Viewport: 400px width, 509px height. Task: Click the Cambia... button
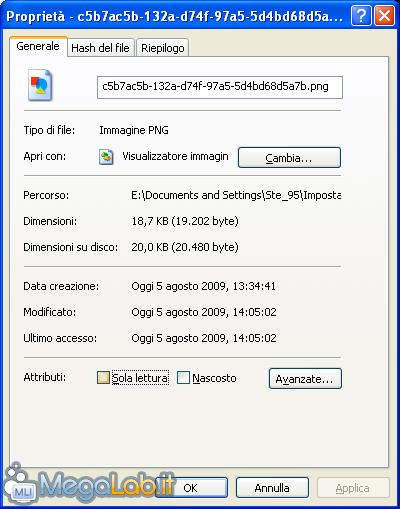click(289, 157)
